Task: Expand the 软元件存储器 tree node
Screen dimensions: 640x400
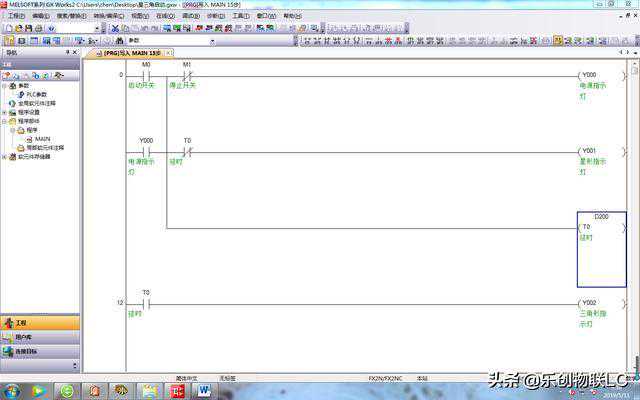Action: 5,157
